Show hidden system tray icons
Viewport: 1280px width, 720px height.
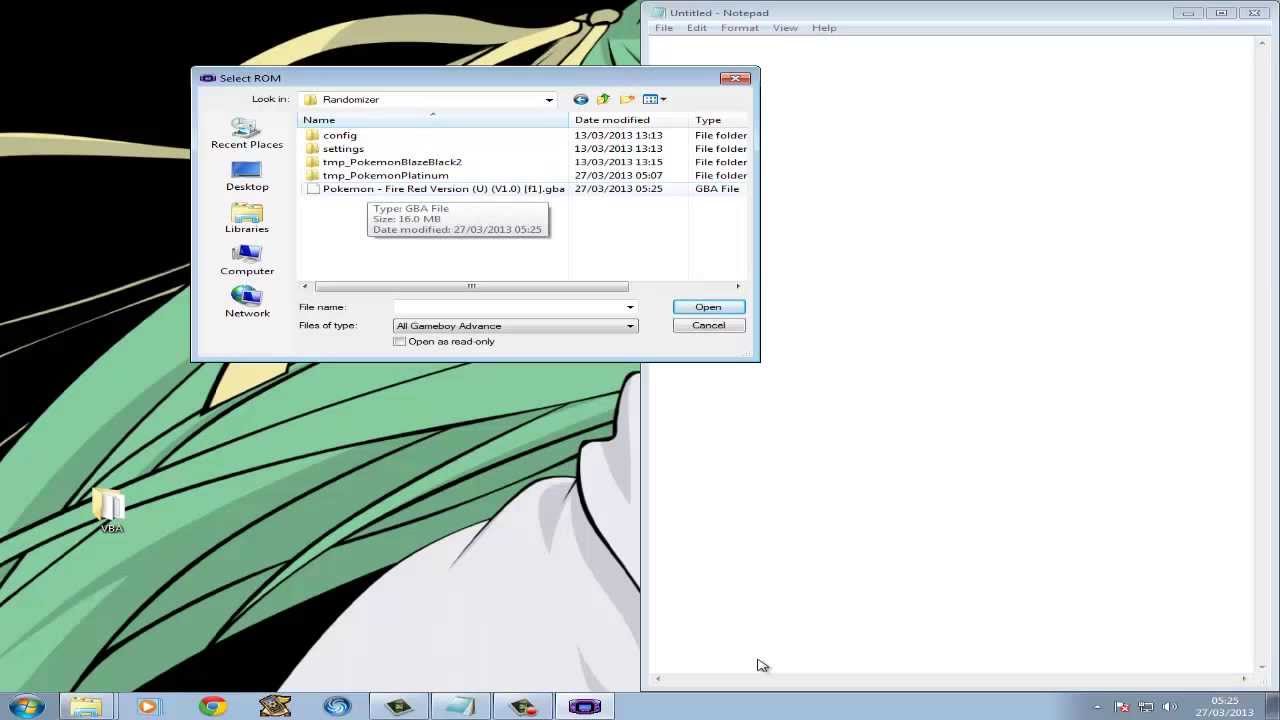tap(1097, 707)
